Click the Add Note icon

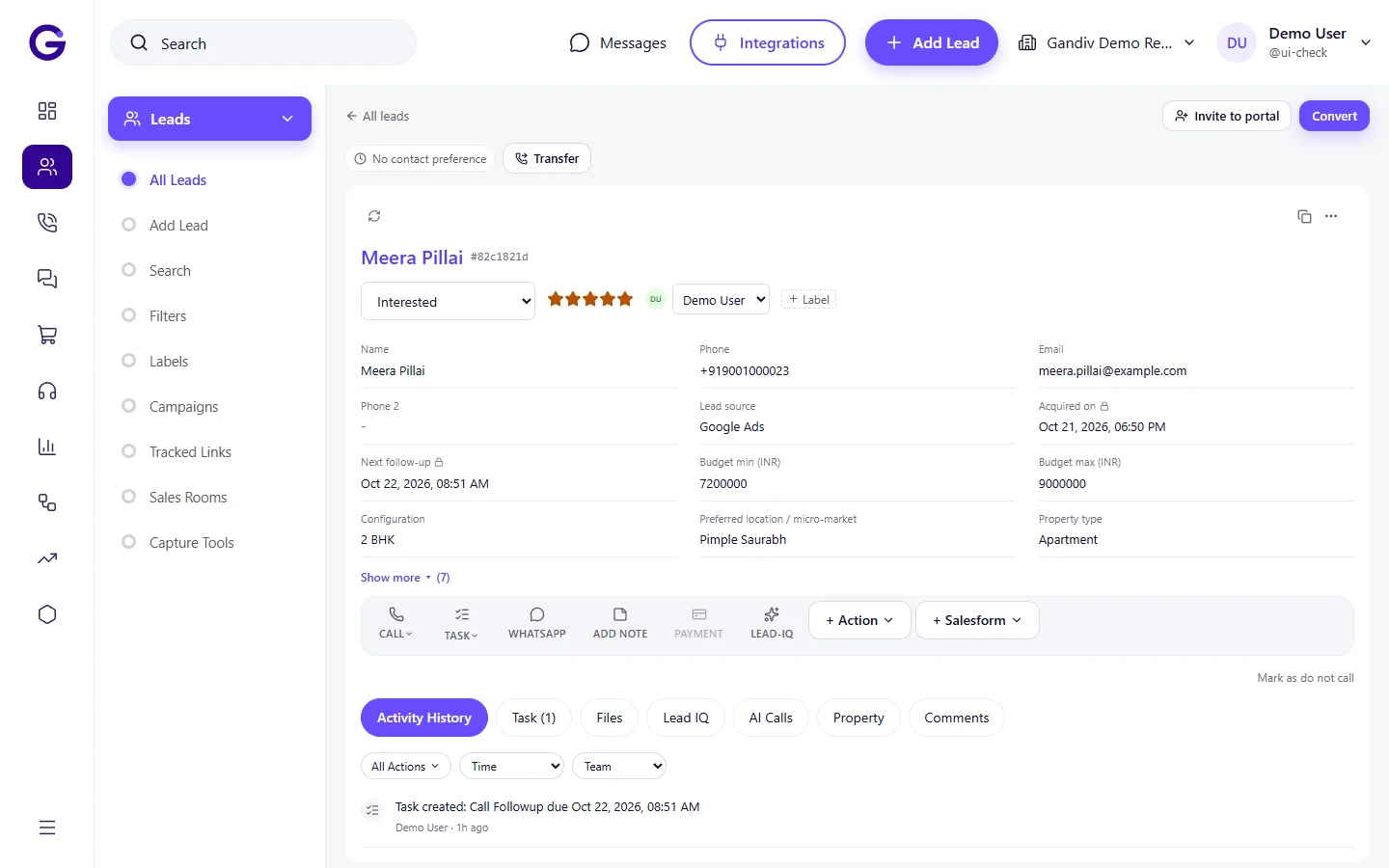[x=620, y=622]
